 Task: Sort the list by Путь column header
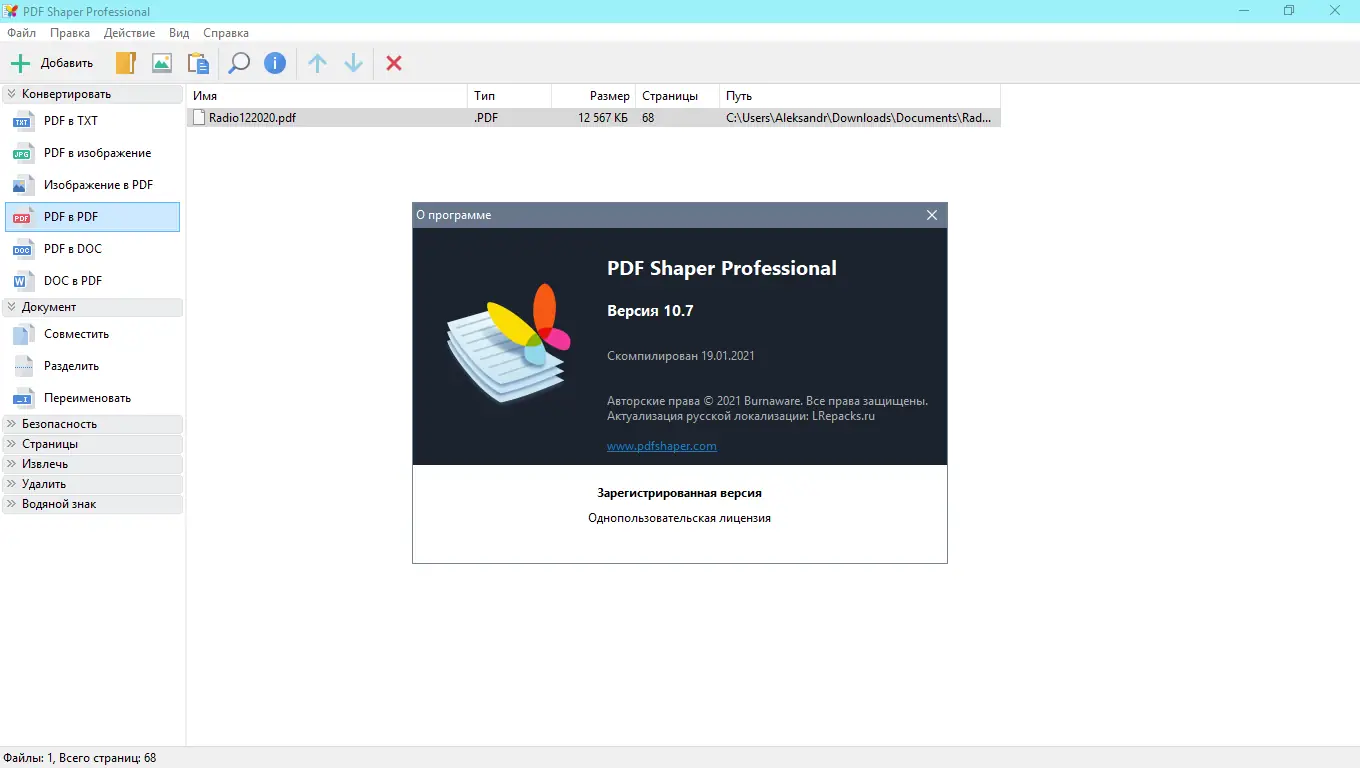(860, 96)
